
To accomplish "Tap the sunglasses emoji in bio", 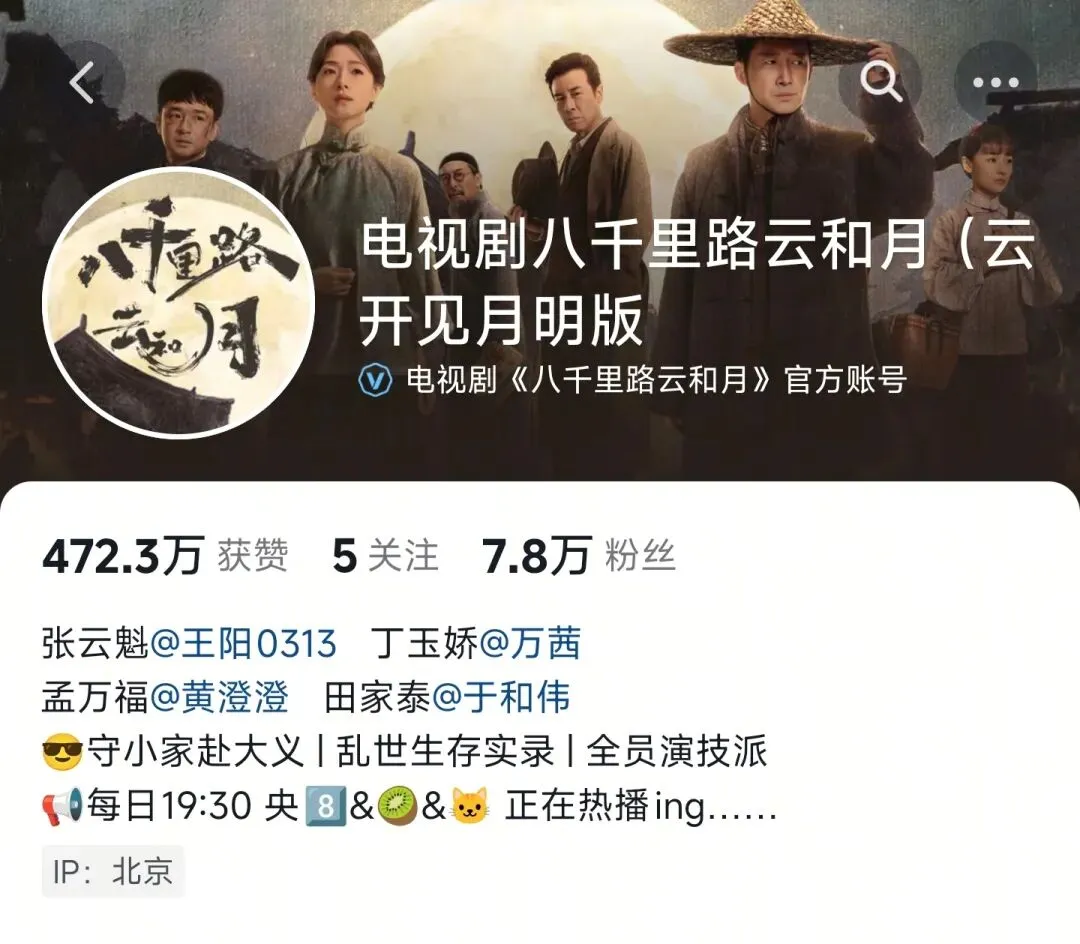I will [62, 752].
